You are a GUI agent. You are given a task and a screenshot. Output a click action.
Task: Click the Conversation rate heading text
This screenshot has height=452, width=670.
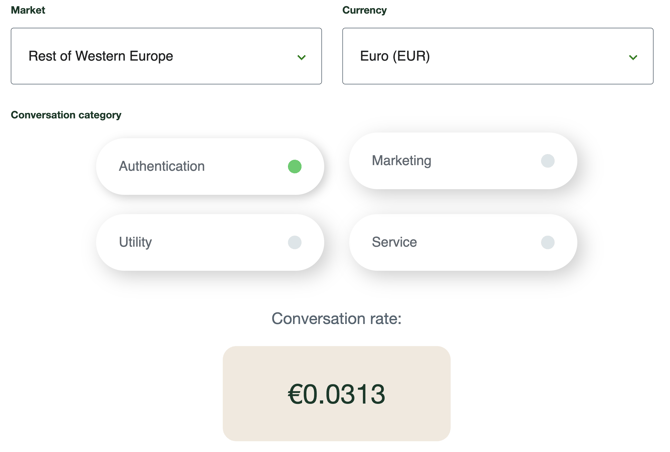(336, 319)
